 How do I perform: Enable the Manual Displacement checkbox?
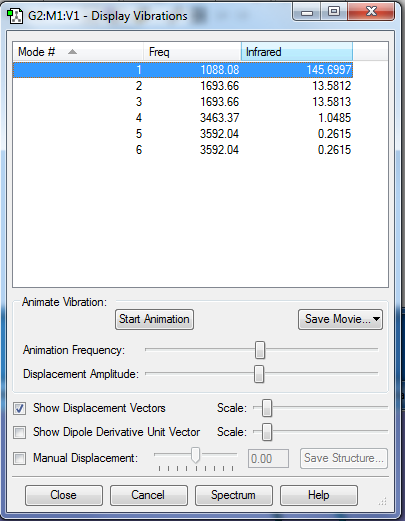(19, 458)
